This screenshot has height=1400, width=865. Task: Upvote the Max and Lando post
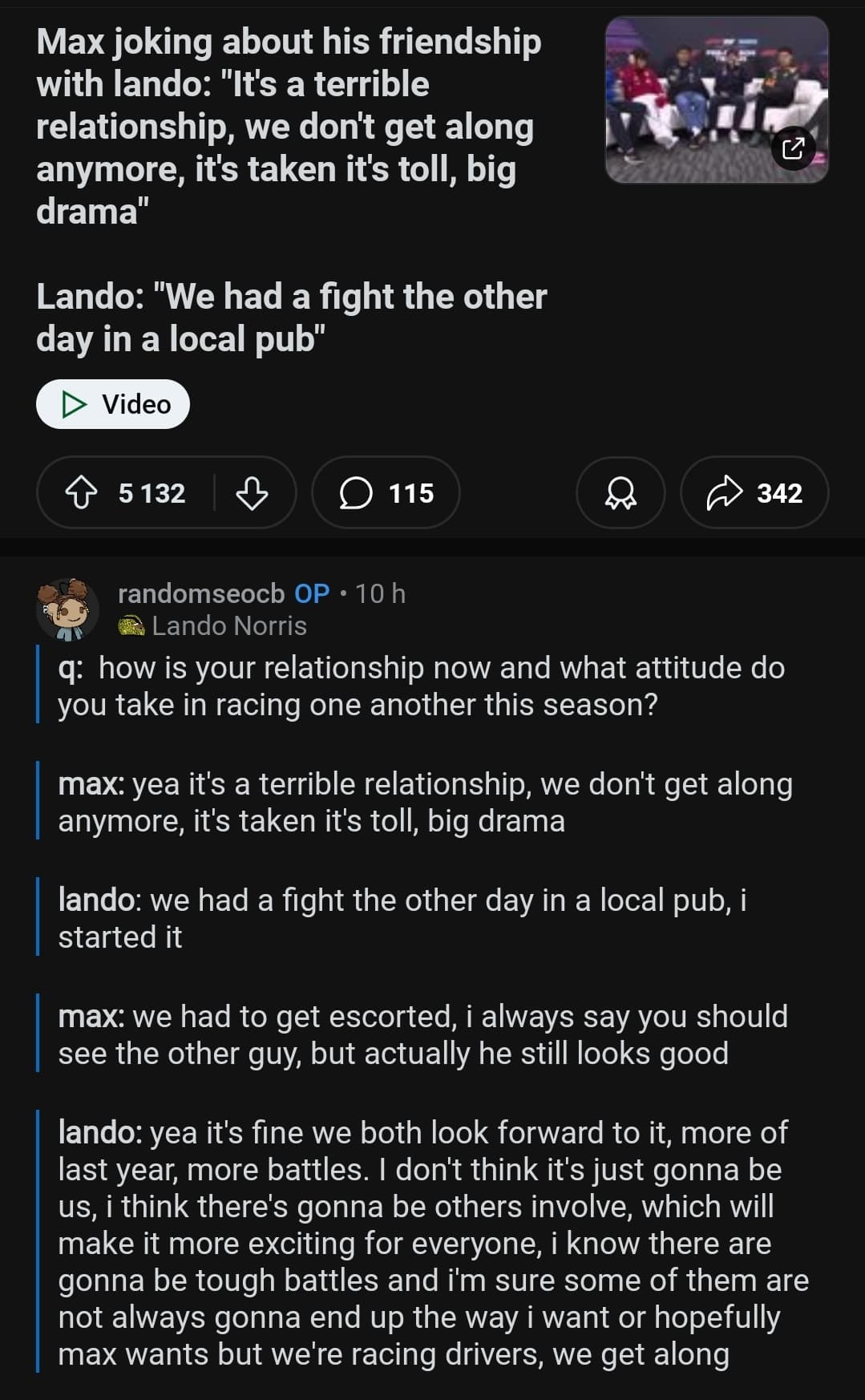(x=80, y=492)
